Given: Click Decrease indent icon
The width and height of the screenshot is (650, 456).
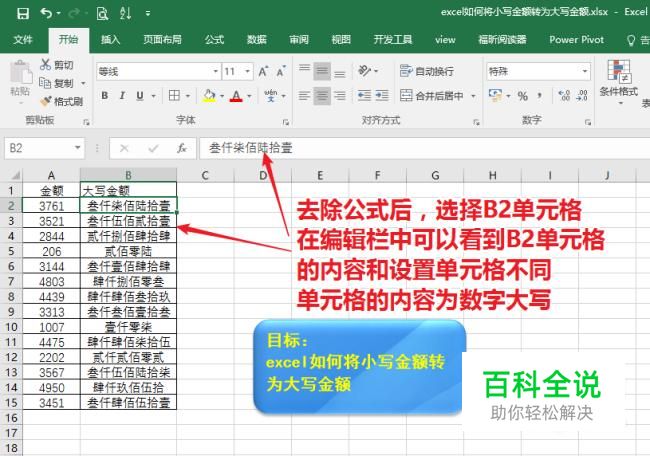Looking at the screenshot, I should [364, 96].
